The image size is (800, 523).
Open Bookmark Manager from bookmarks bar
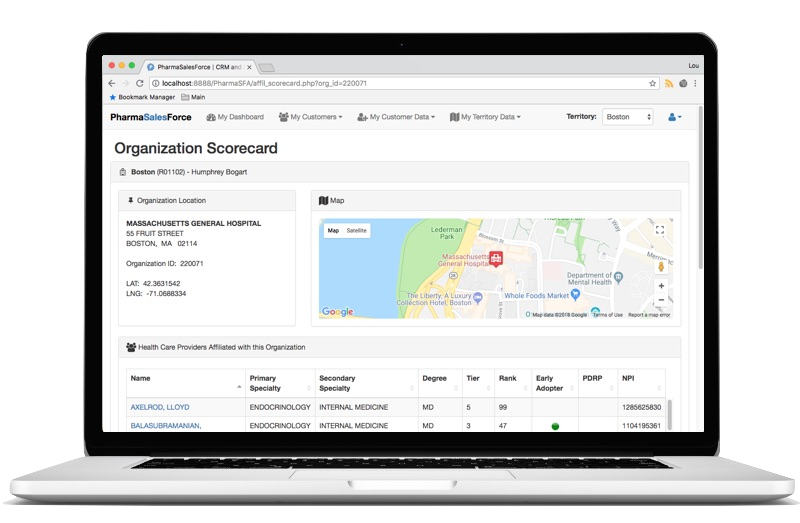(x=142, y=97)
